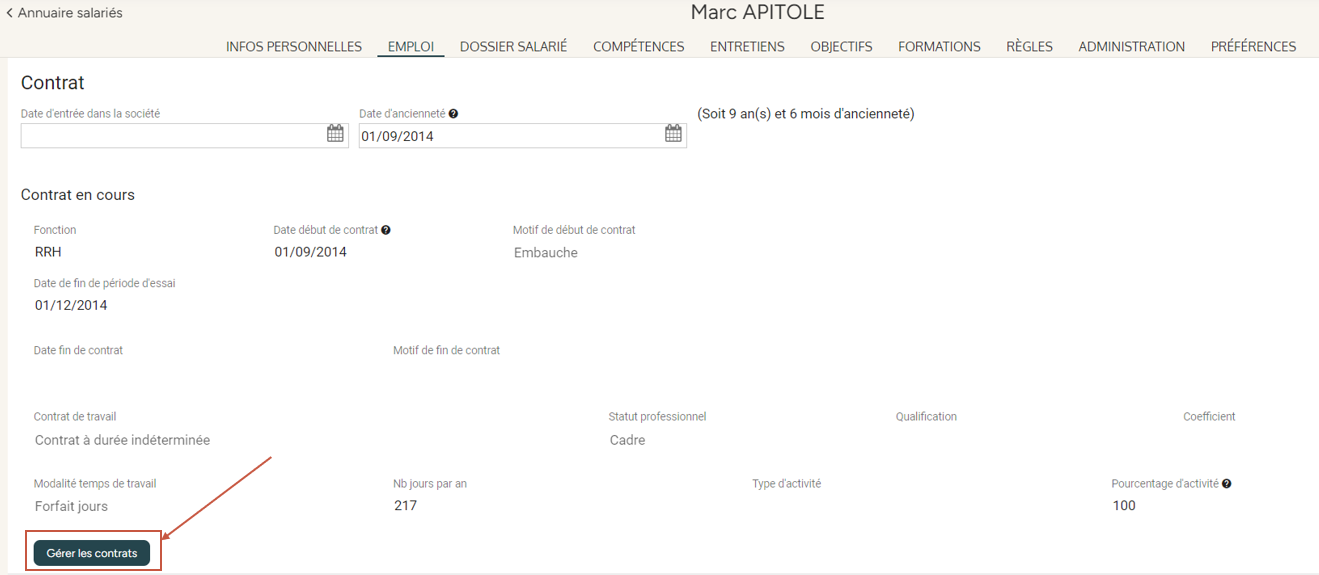Go to the ENTRETIENS tab
This screenshot has height=575, width=1319.
pos(747,47)
